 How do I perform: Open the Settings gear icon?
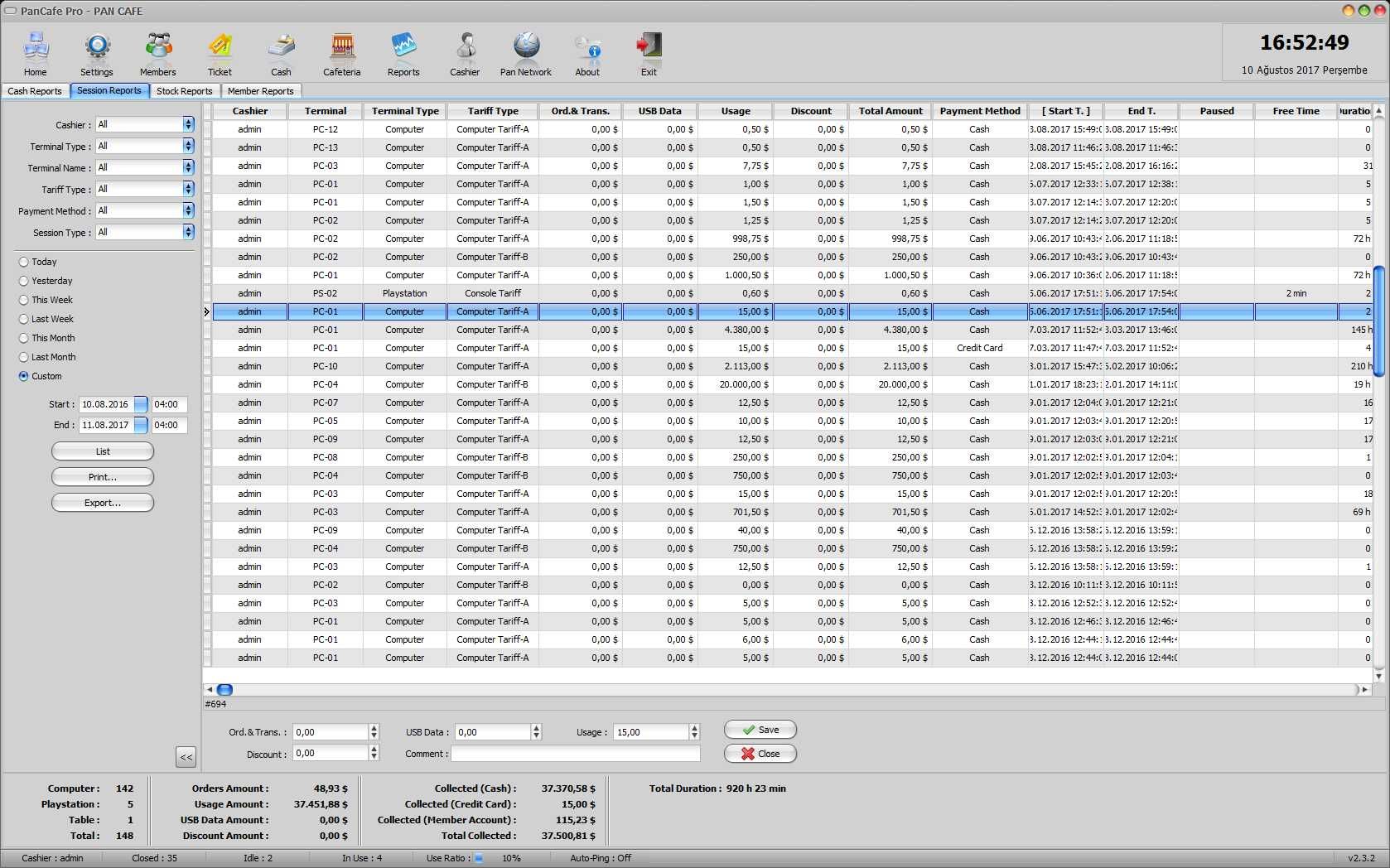tap(97, 55)
